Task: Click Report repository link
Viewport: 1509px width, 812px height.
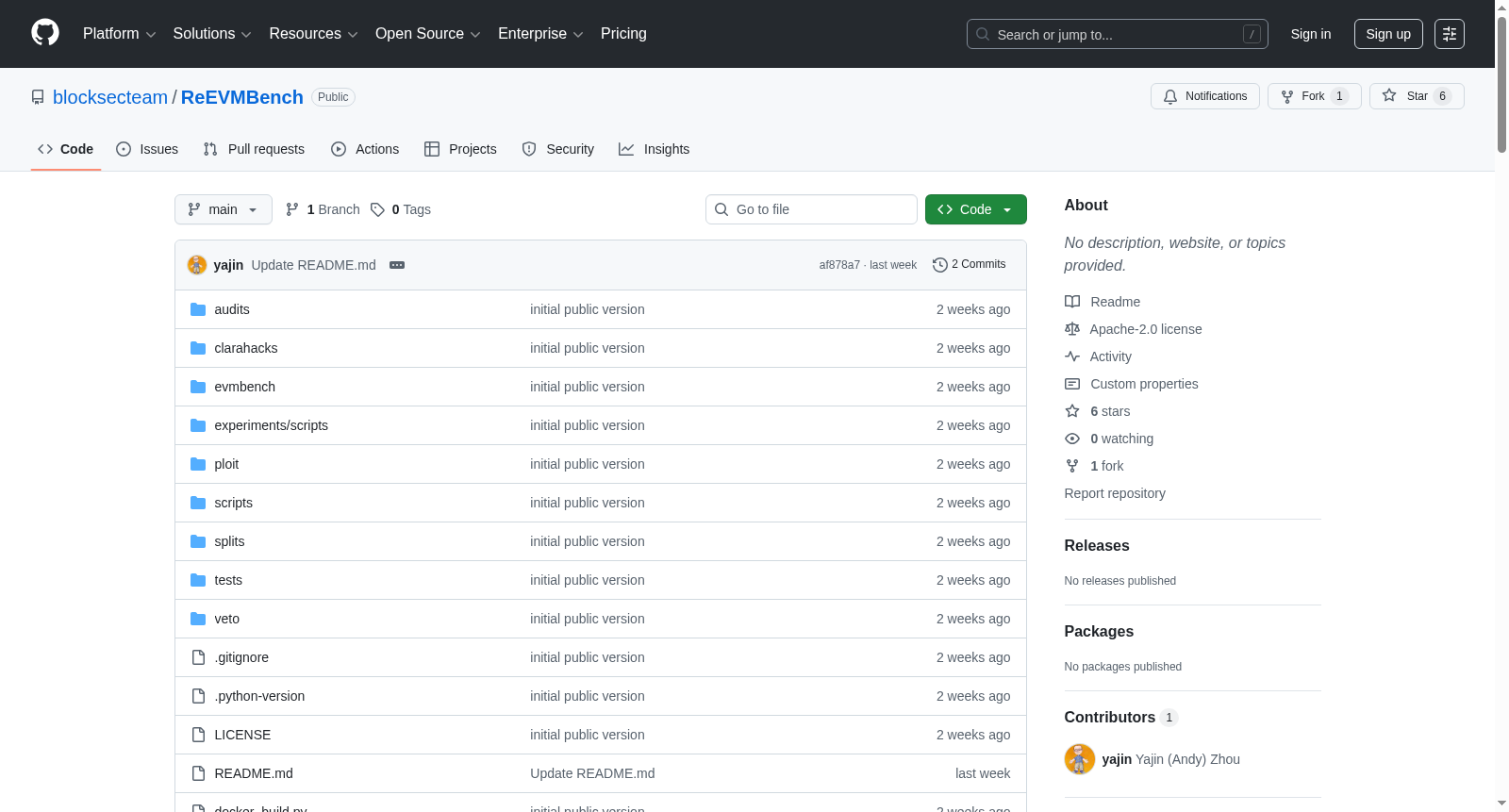Action: click(1115, 493)
